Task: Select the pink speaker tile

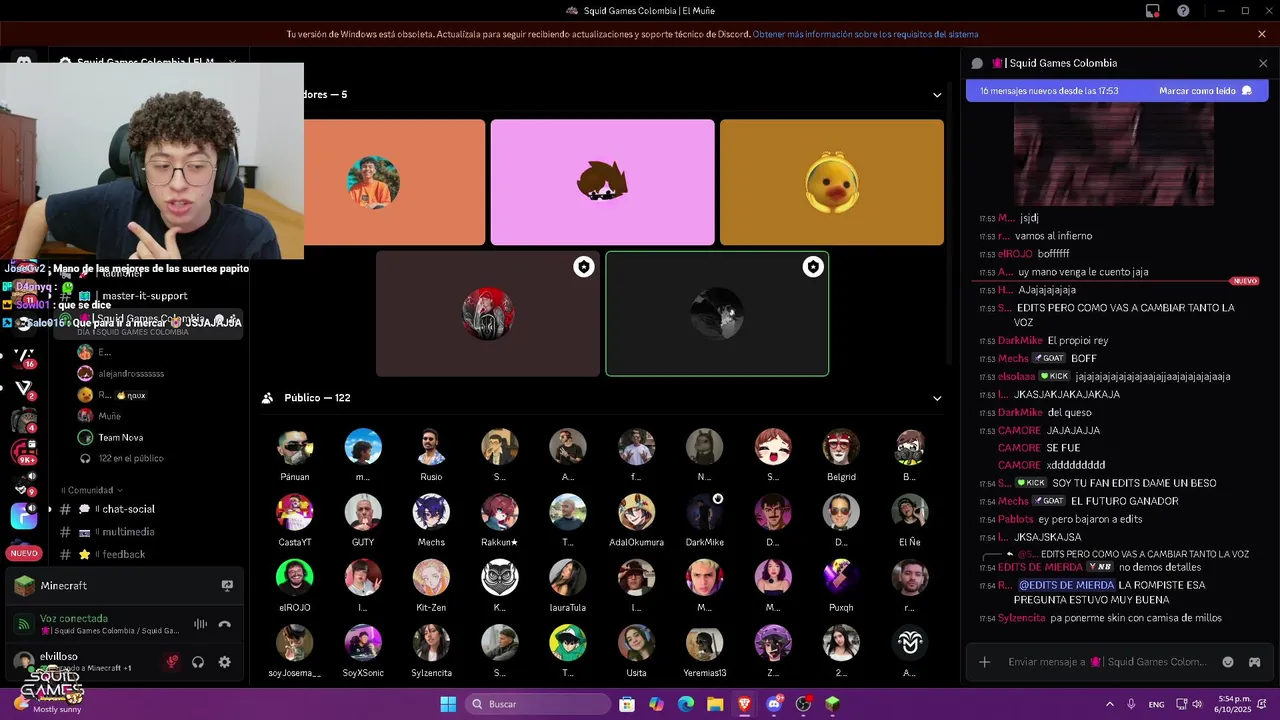Action: click(602, 182)
